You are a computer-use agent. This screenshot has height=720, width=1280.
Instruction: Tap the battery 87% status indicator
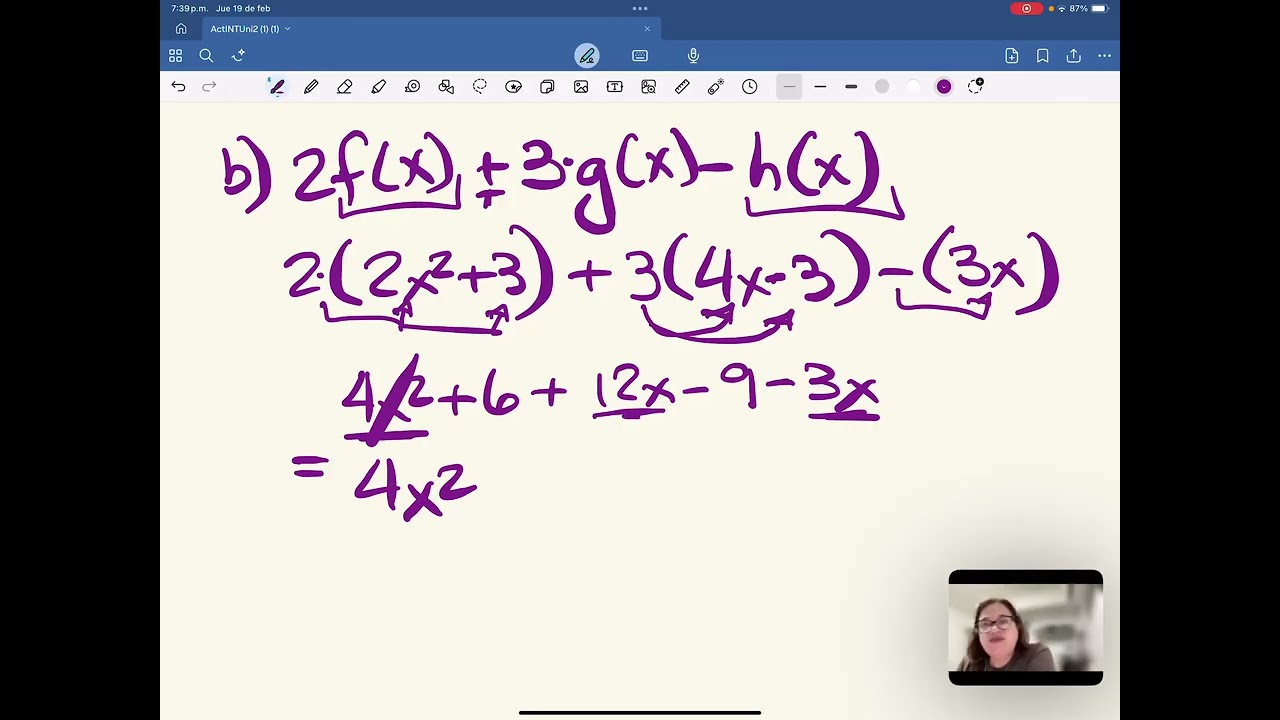pos(1089,8)
